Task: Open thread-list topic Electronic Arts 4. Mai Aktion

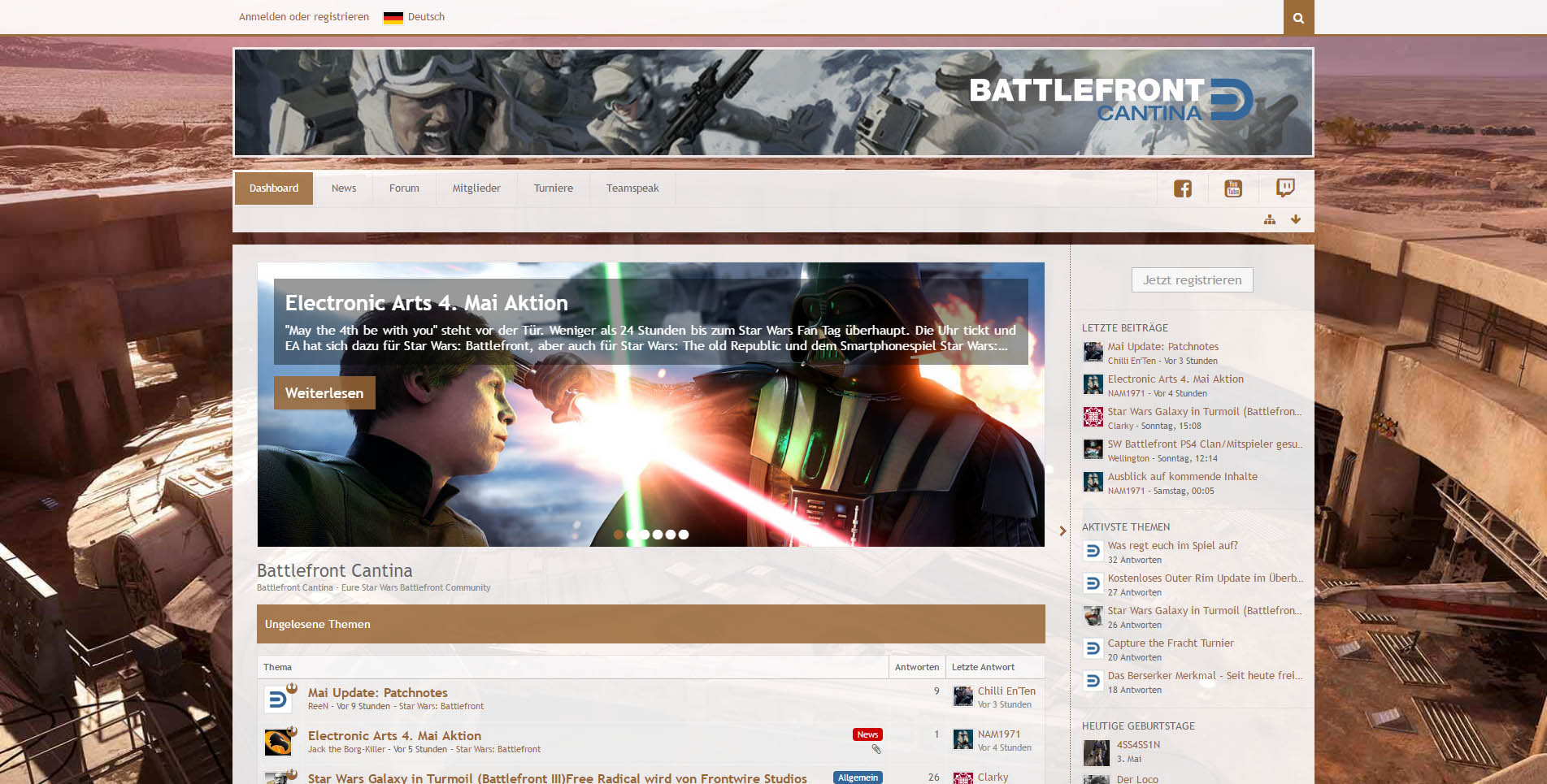Action: [394, 736]
